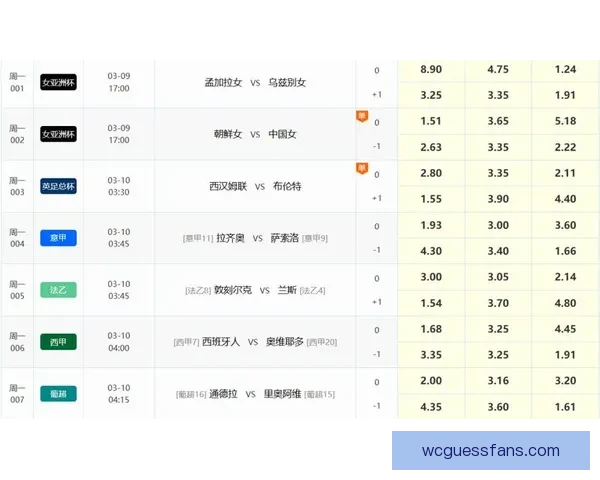
Task: Open team 朝鲜女
Action: pos(228,134)
